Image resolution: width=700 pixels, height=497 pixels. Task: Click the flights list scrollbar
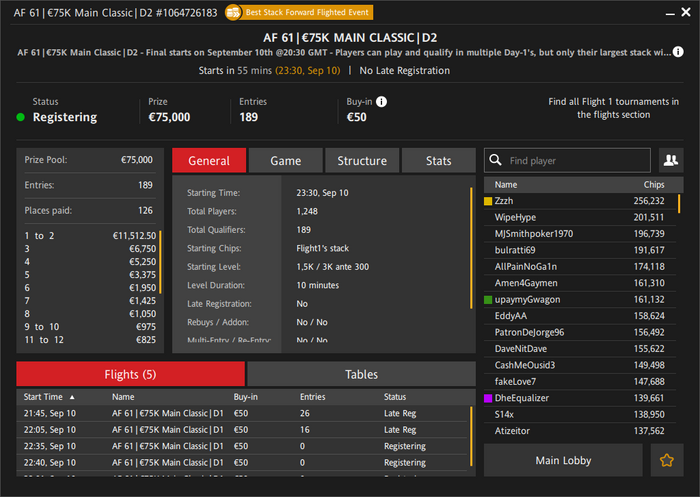(x=471, y=436)
